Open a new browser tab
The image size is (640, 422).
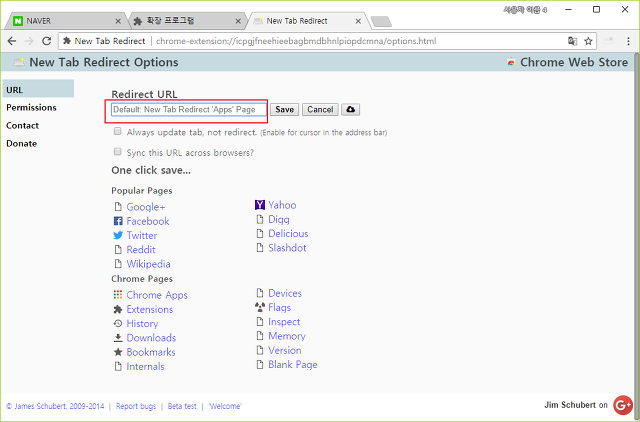(381, 22)
